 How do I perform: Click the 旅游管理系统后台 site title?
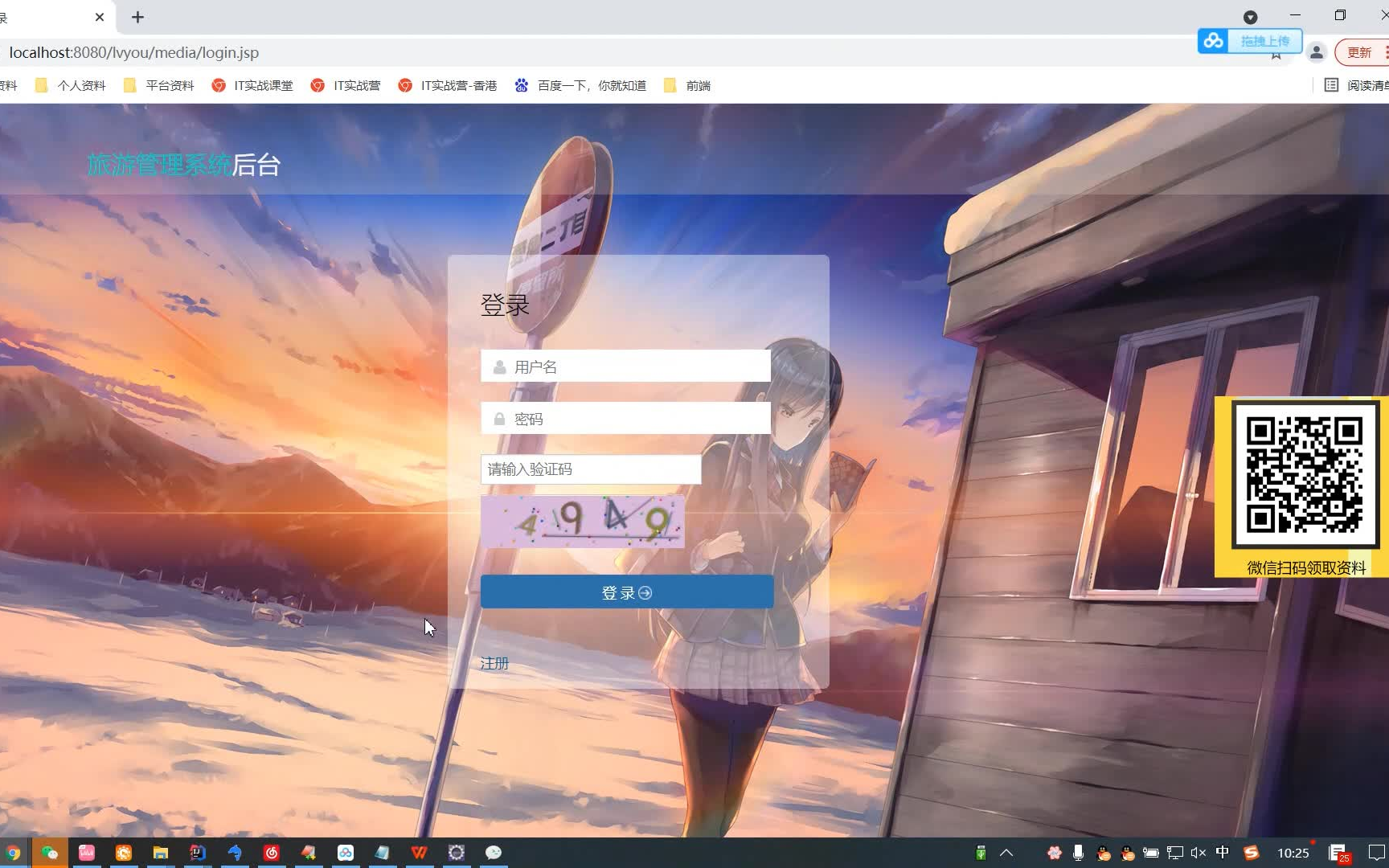[x=184, y=165]
